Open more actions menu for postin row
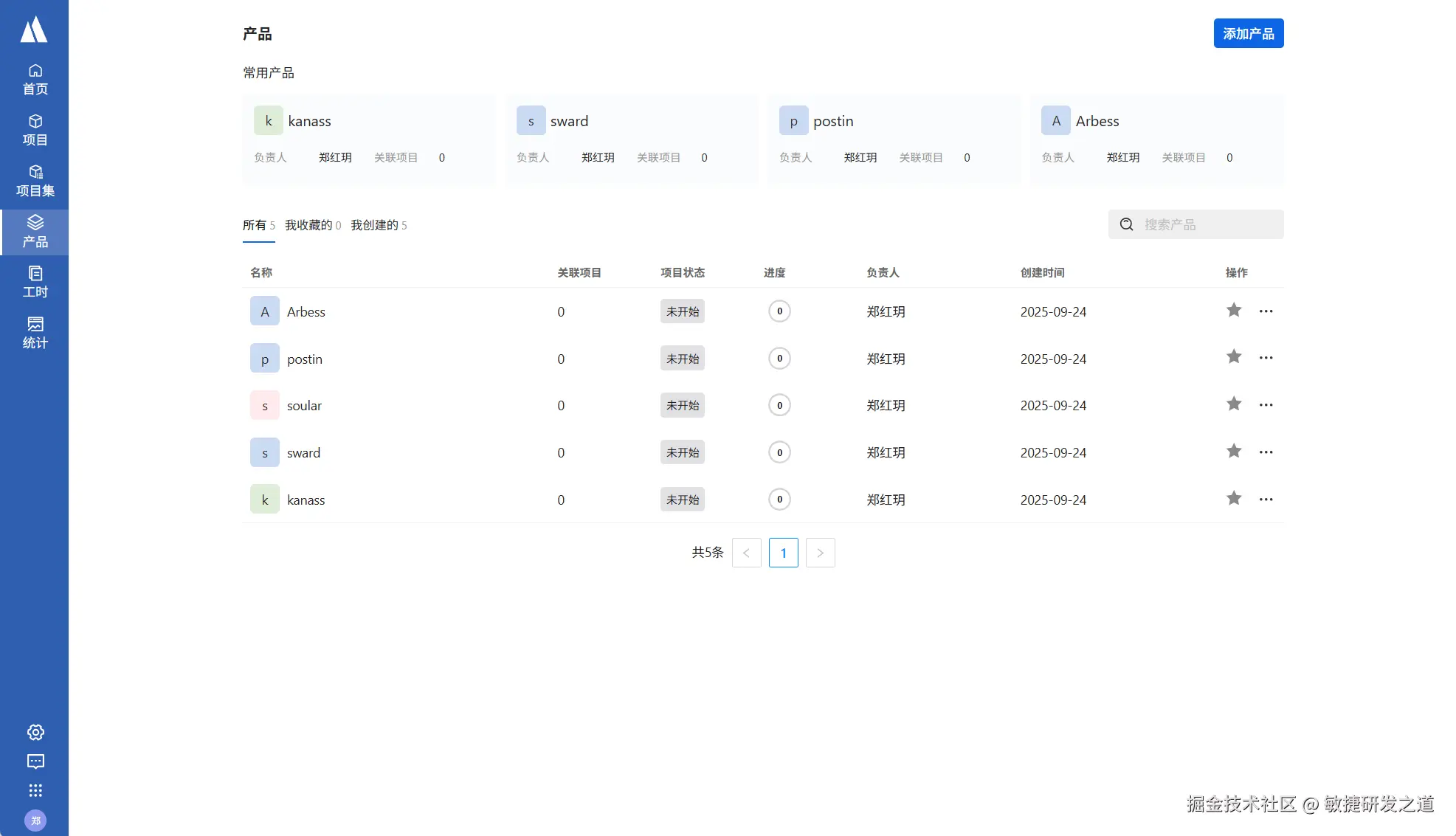Viewport: 1456px width, 836px height. tap(1266, 358)
